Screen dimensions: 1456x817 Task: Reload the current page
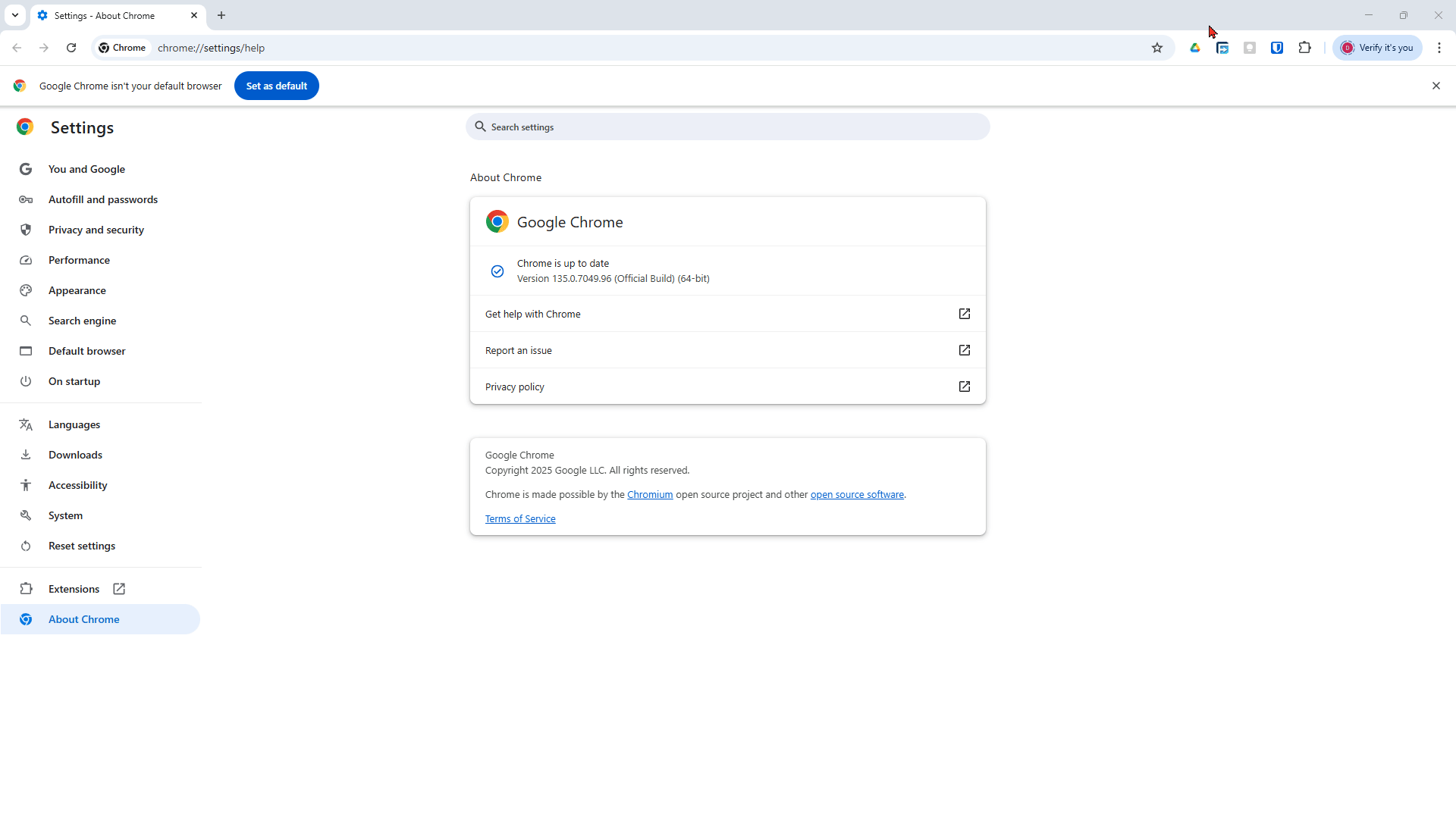(x=71, y=48)
